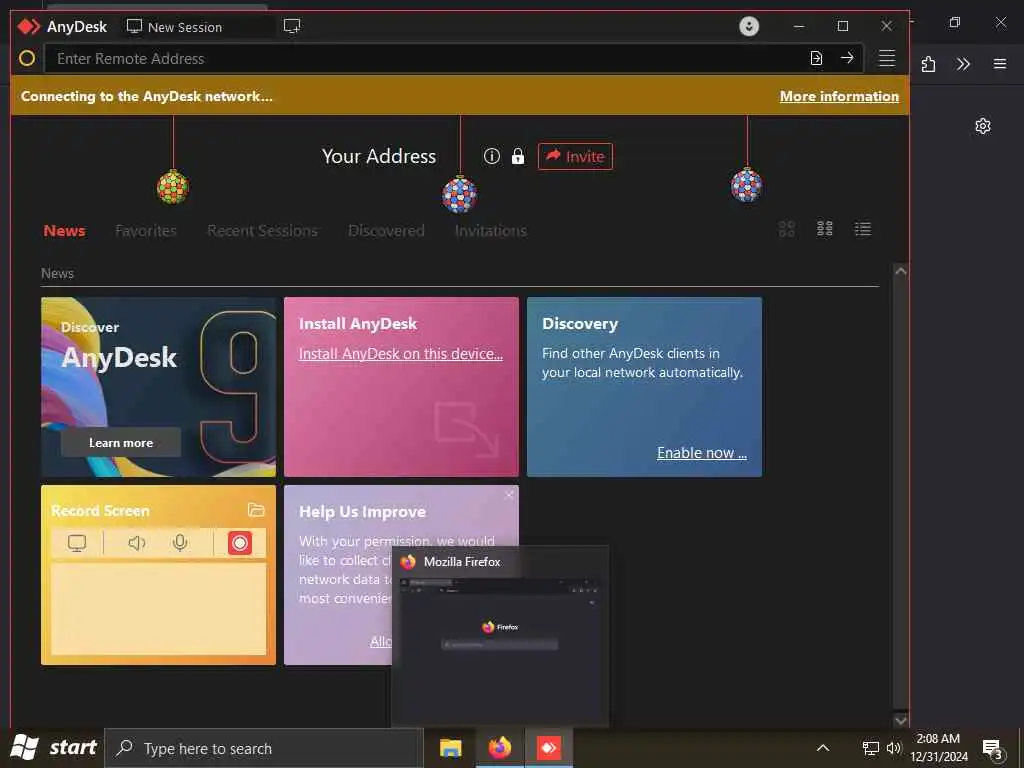Select the small tiles view icon
Image resolution: width=1024 pixels, height=768 pixels.
pyautogui.click(x=825, y=229)
